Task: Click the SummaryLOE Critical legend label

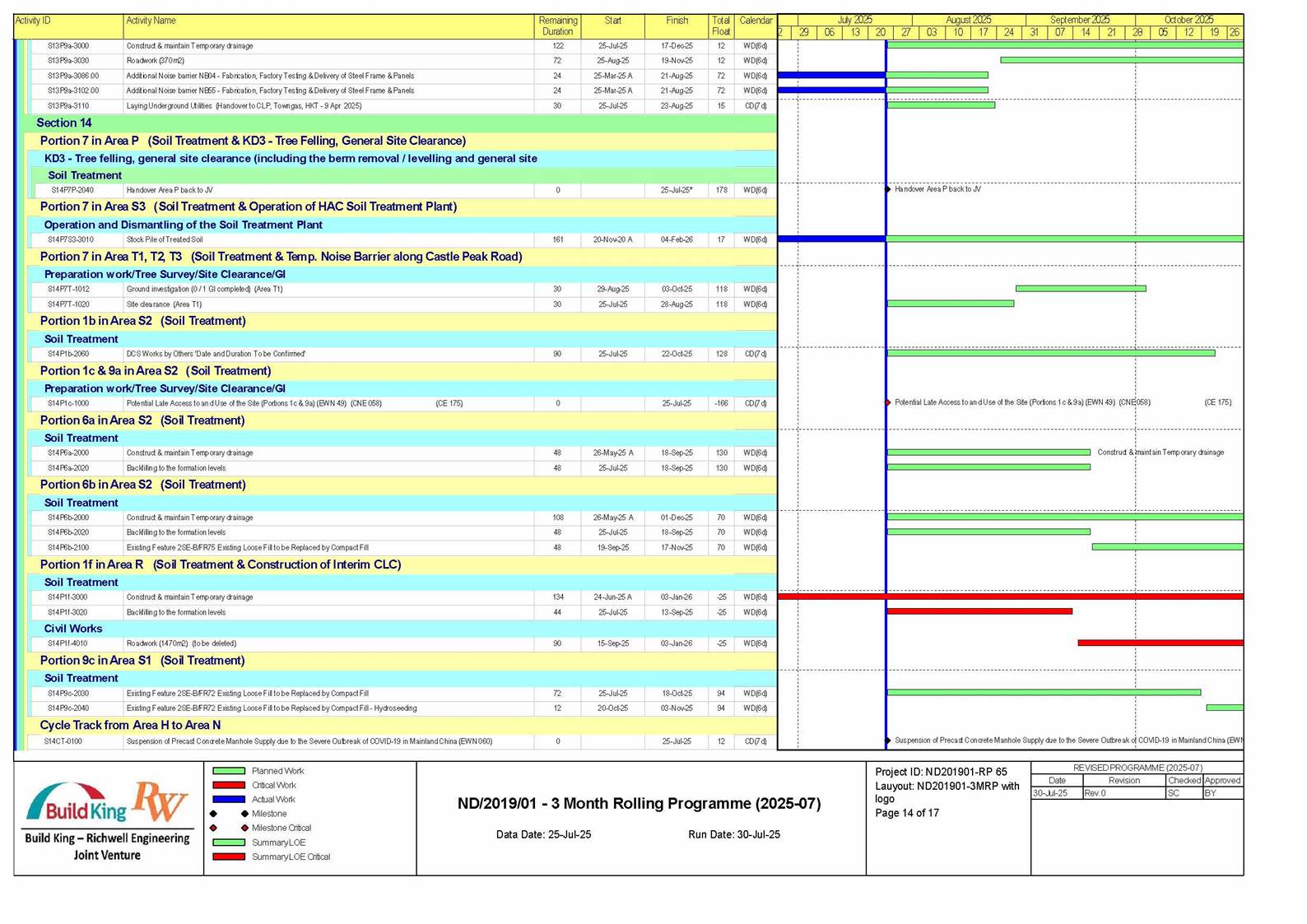Action: [x=291, y=857]
